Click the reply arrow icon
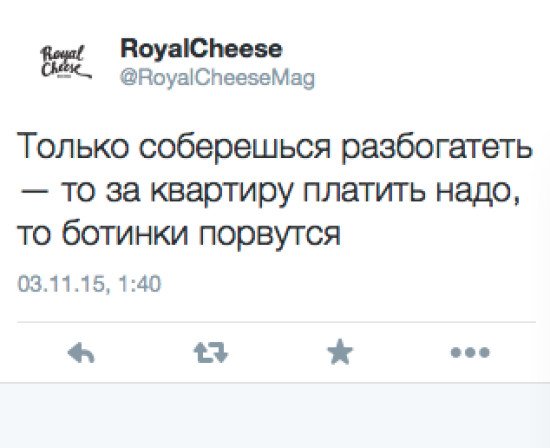This screenshot has width=550, height=448. [x=81, y=352]
